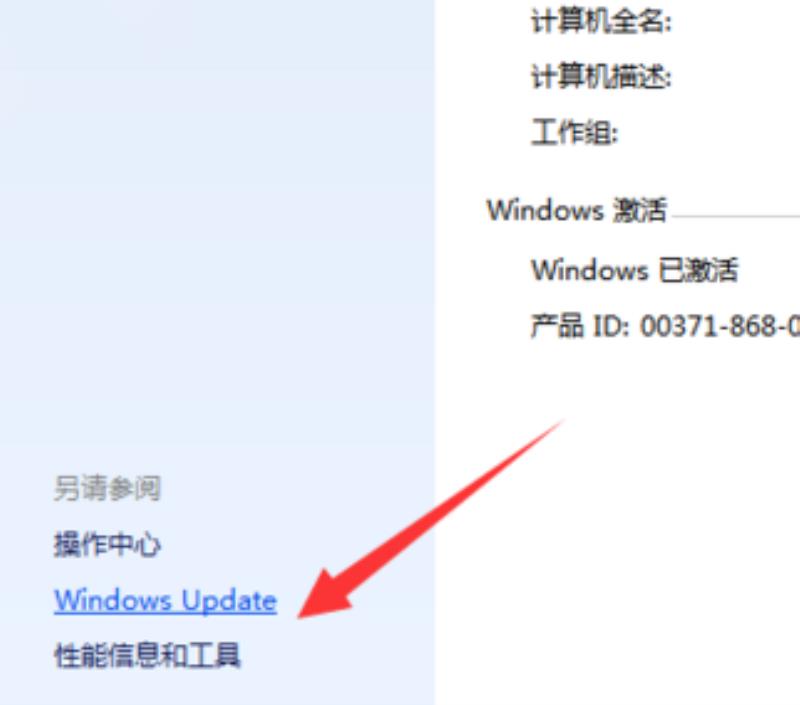Screen dimensions: 800x705
Task: Click the Windows 激活 section heading
Action: [x=577, y=210]
